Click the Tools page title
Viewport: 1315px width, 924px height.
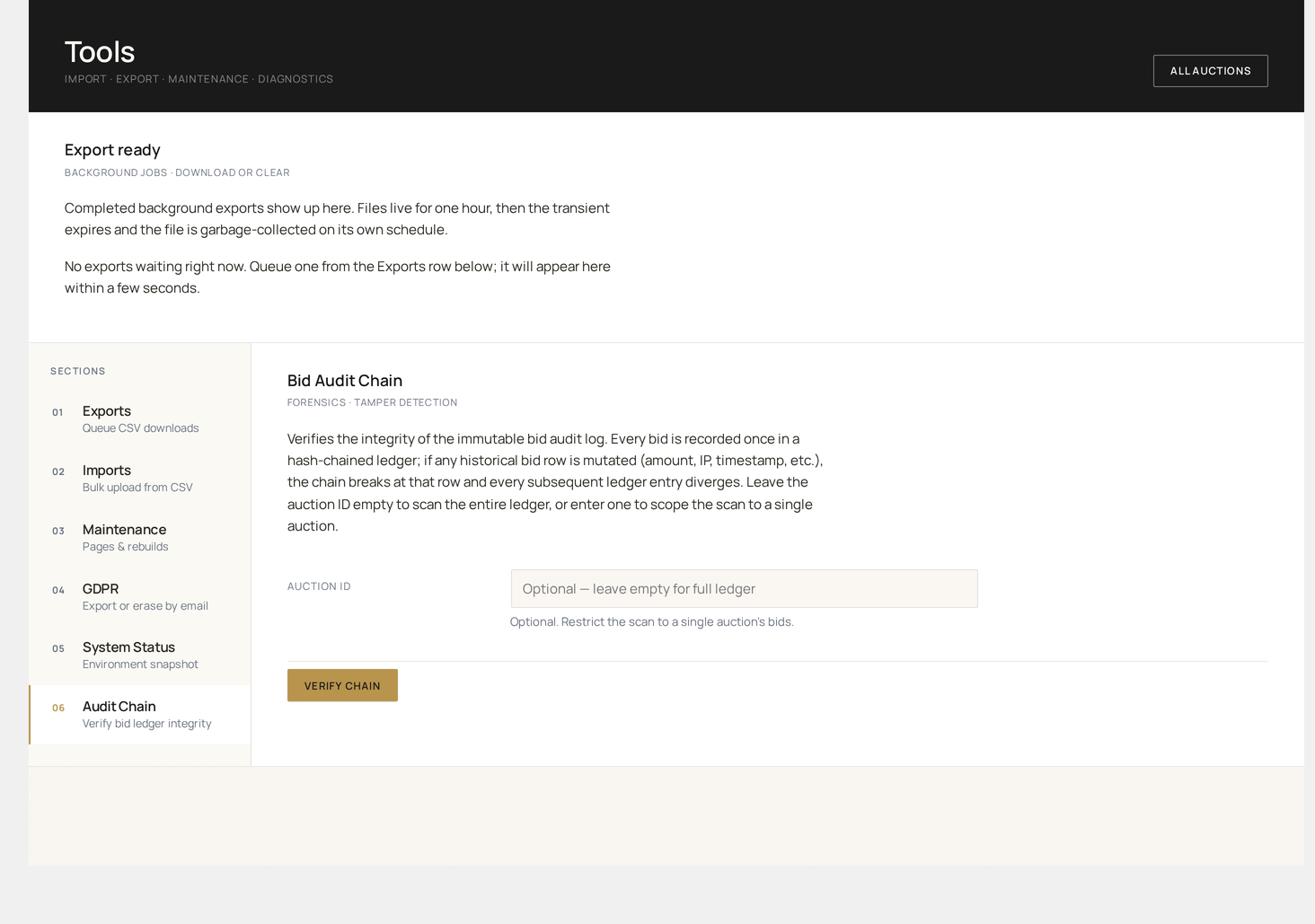point(100,51)
